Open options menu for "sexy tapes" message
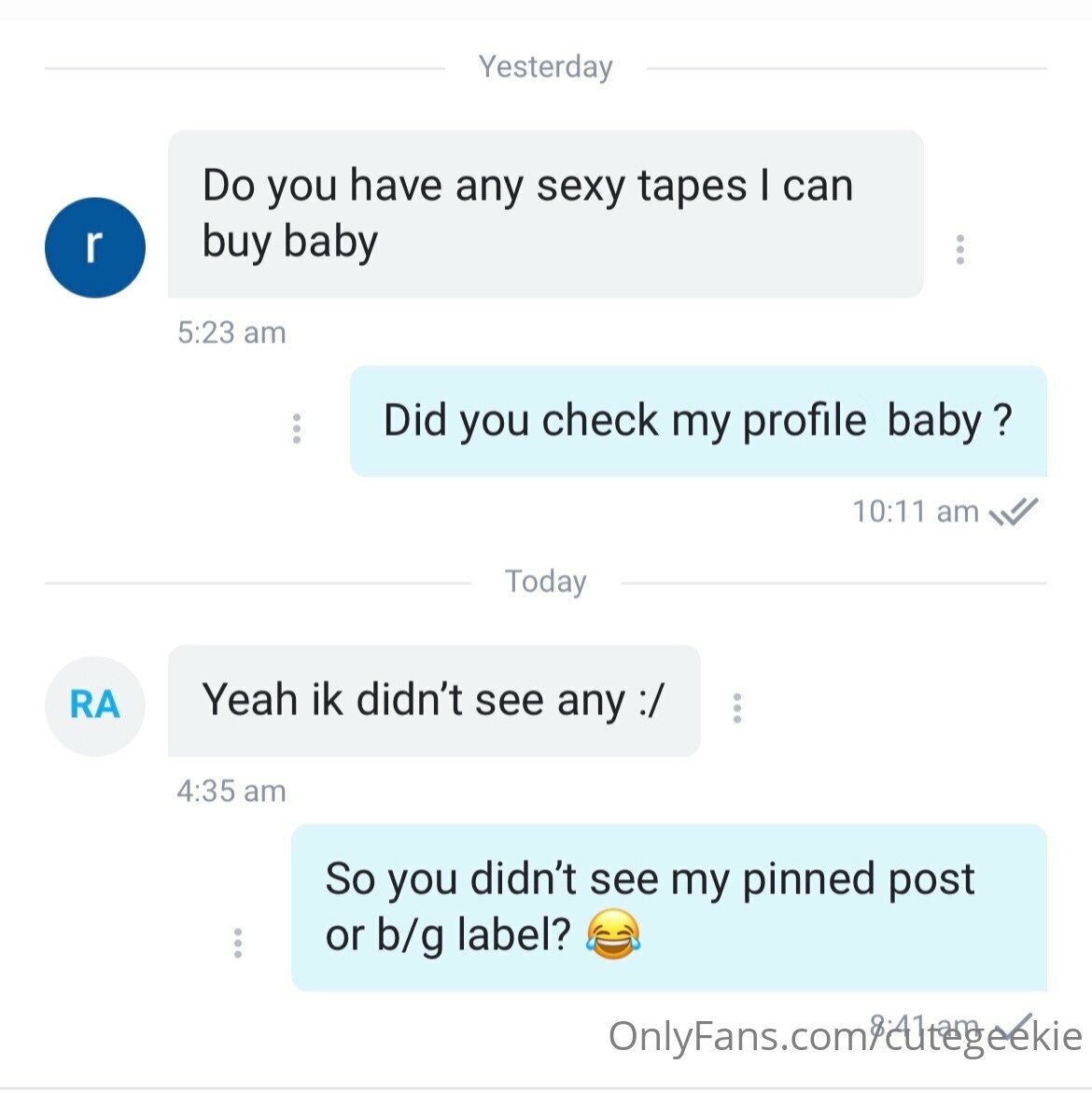Screen dimensions: 1092x1093 (x=959, y=249)
